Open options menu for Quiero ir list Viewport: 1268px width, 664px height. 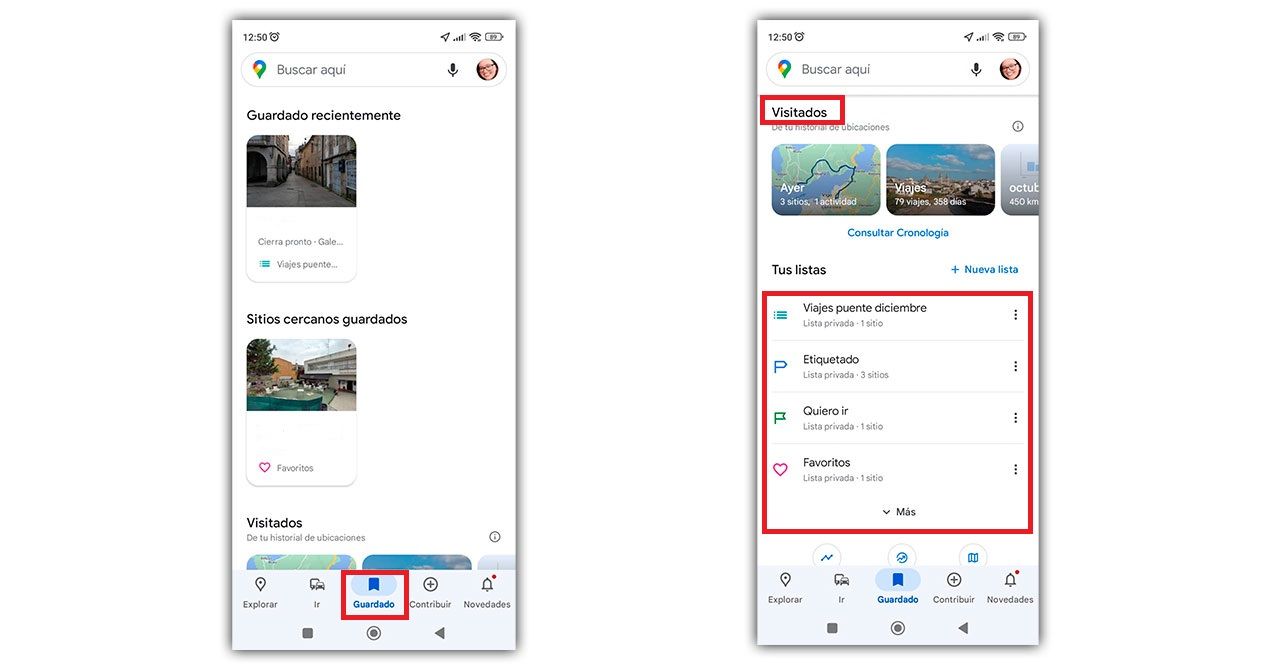pyautogui.click(x=1015, y=418)
